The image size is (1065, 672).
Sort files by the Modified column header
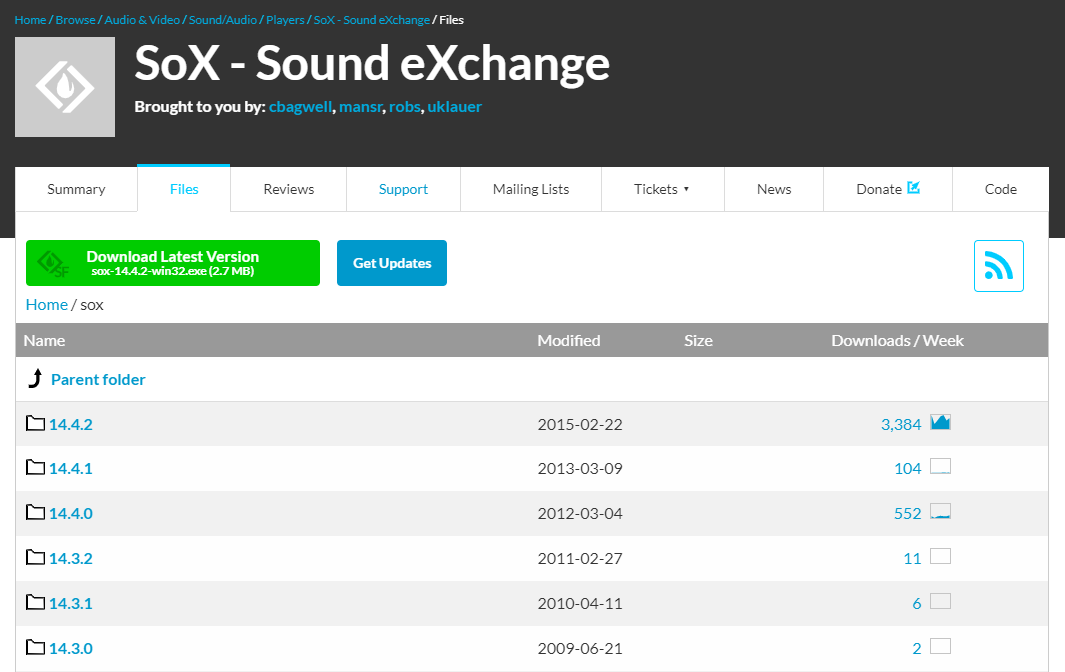(569, 340)
